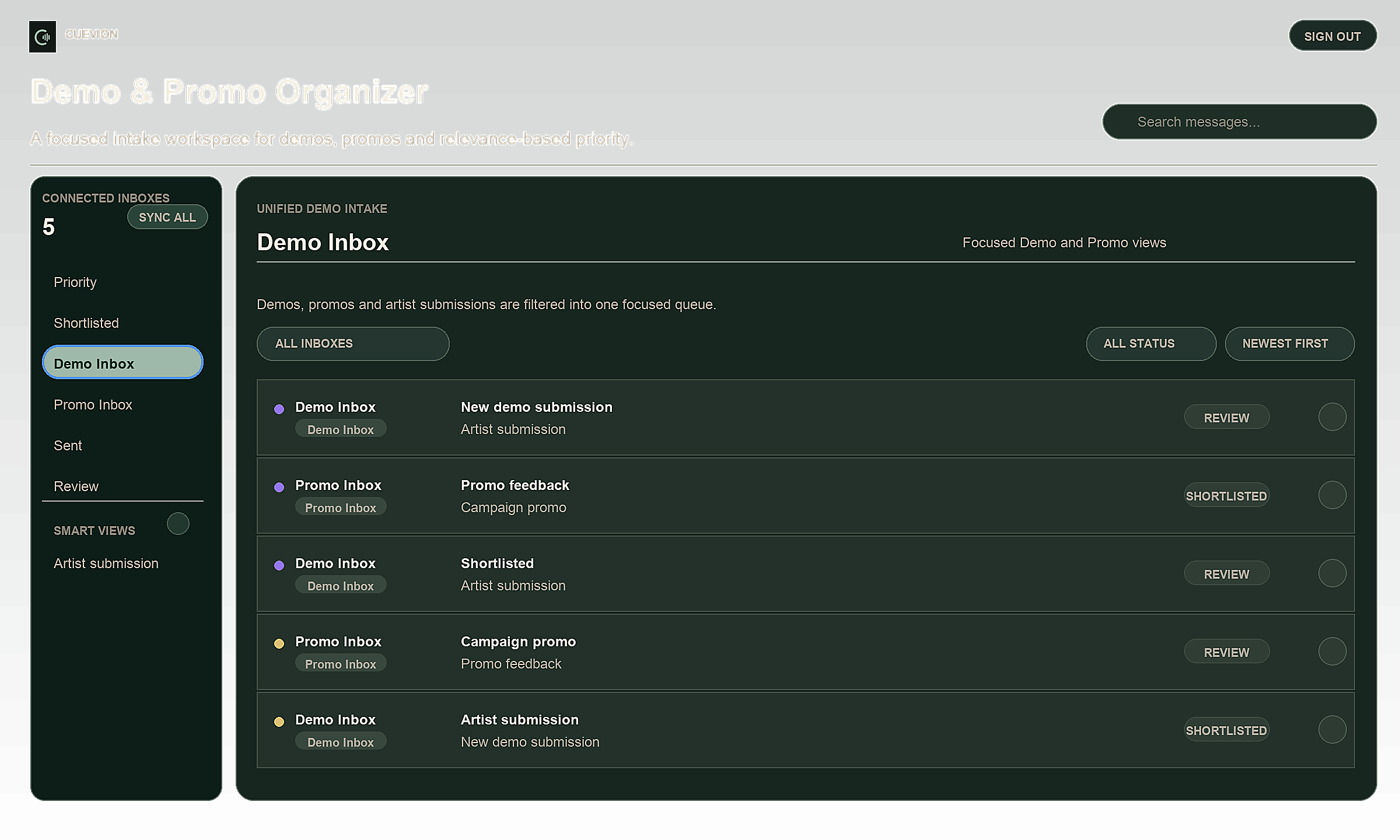Open the Newest First sort dropdown
The width and height of the screenshot is (1400, 840).
coord(1290,344)
